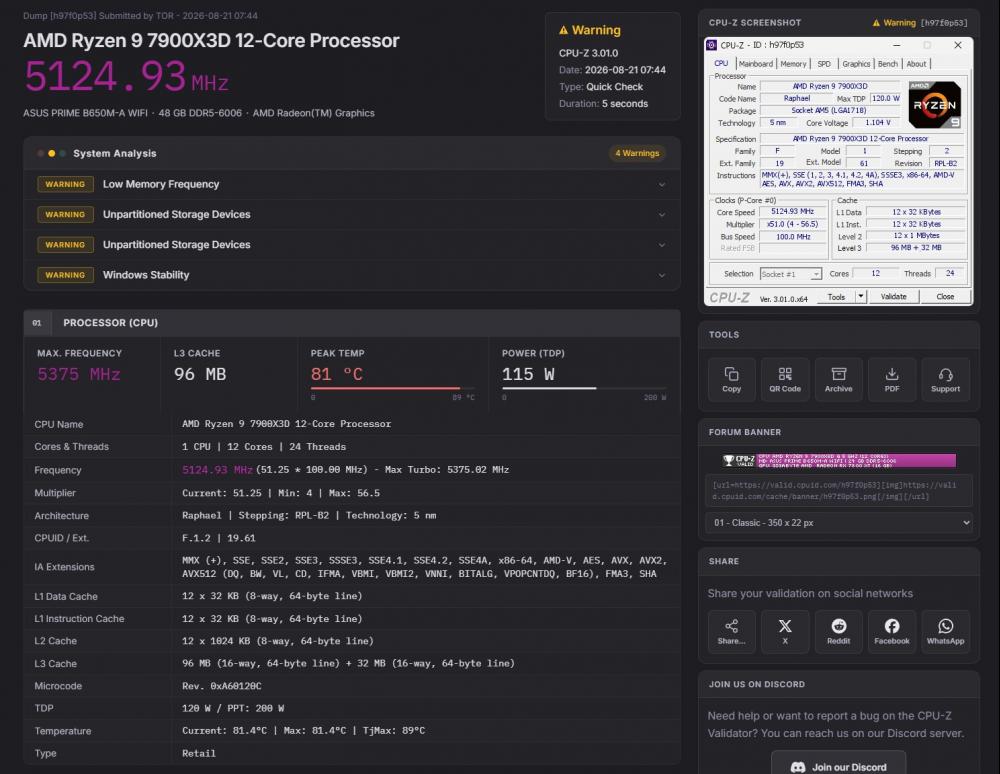Expand the Windows Stability warning
This screenshot has height=774, width=1000.
(x=352, y=275)
